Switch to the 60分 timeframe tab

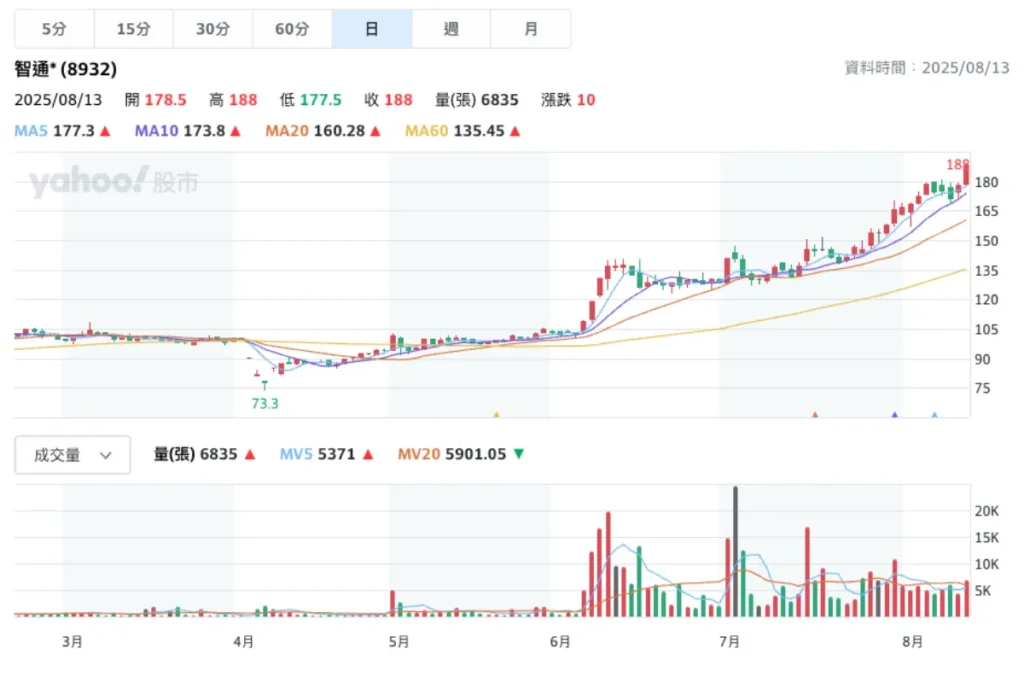(x=292, y=29)
